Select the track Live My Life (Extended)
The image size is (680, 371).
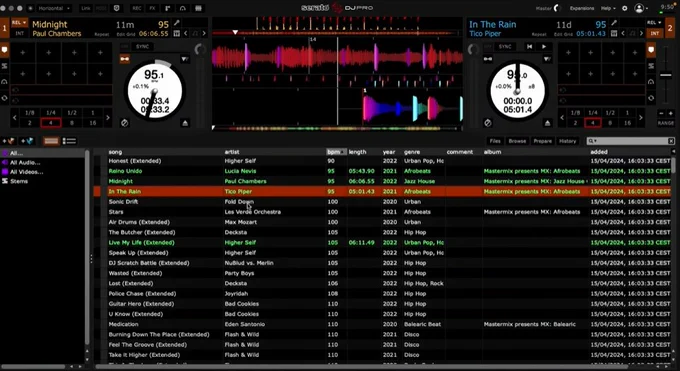point(141,243)
